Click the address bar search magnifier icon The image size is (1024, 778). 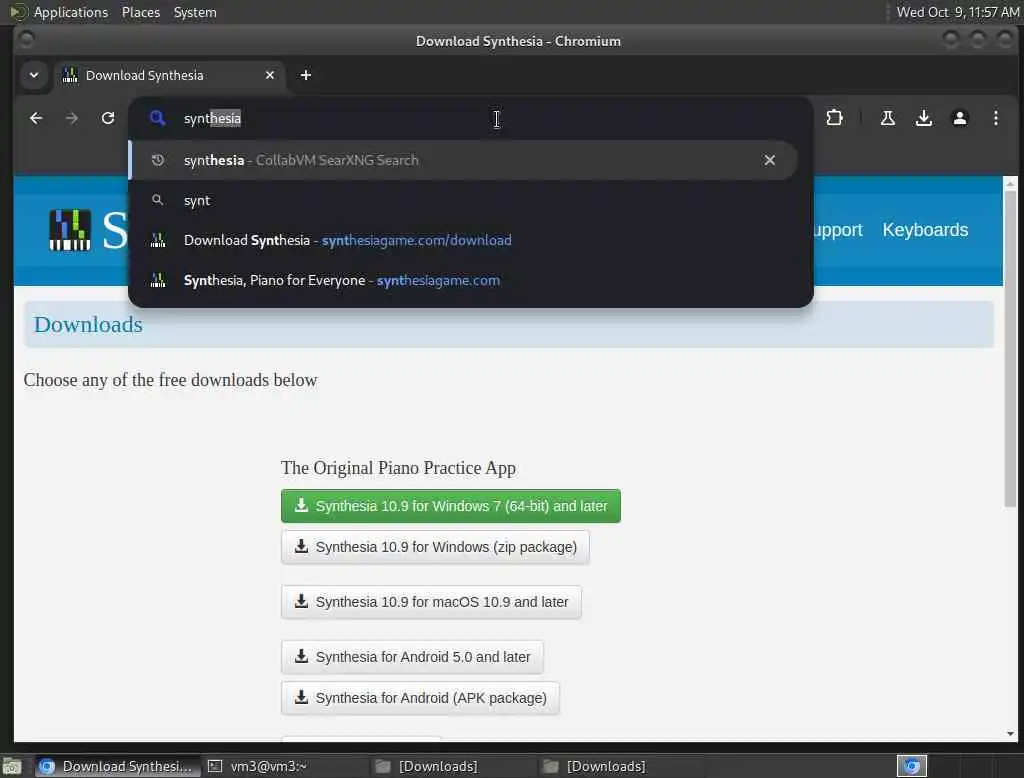[x=157, y=118]
